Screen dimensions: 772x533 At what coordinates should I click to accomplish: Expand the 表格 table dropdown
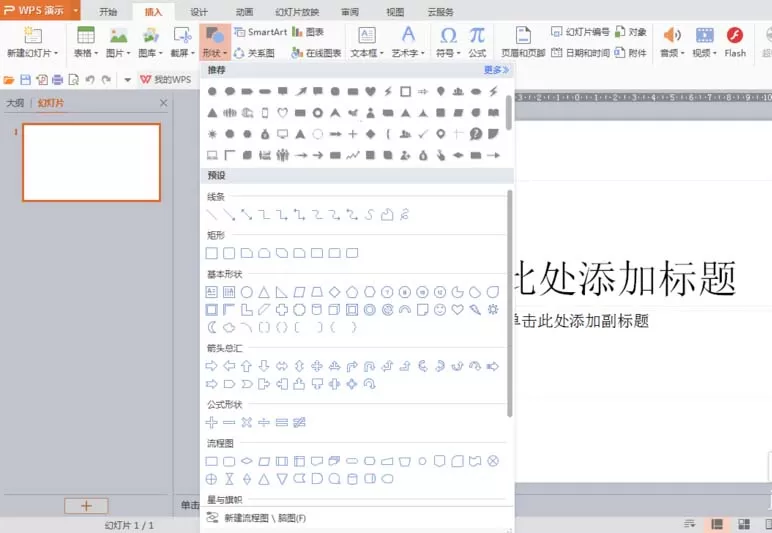[x=86, y=42]
